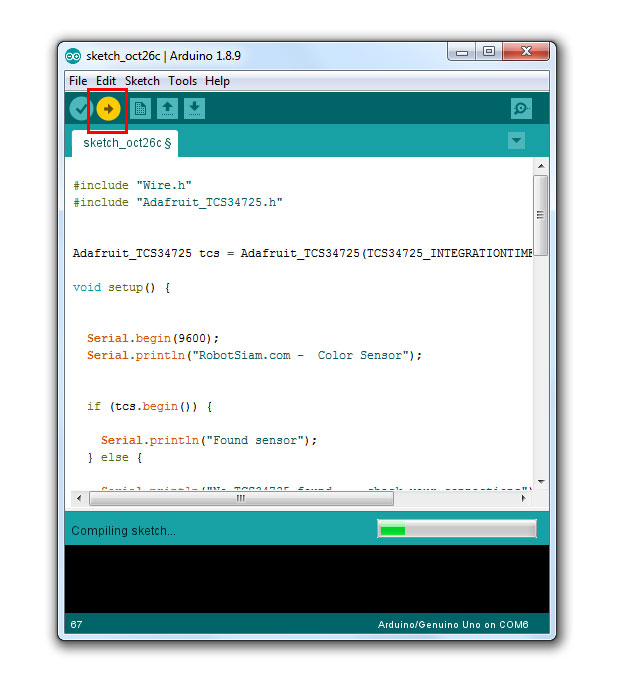This screenshot has height=694, width=626.
Task: Click the Verify checkmark button
Action: click(80, 108)
